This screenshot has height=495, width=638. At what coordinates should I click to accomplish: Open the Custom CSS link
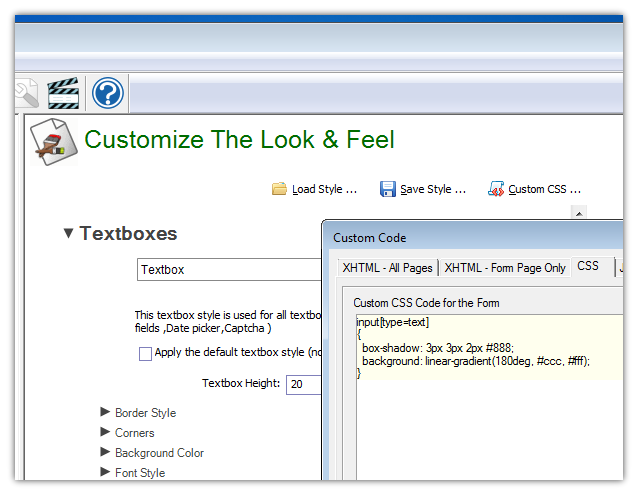pos(544,189)
